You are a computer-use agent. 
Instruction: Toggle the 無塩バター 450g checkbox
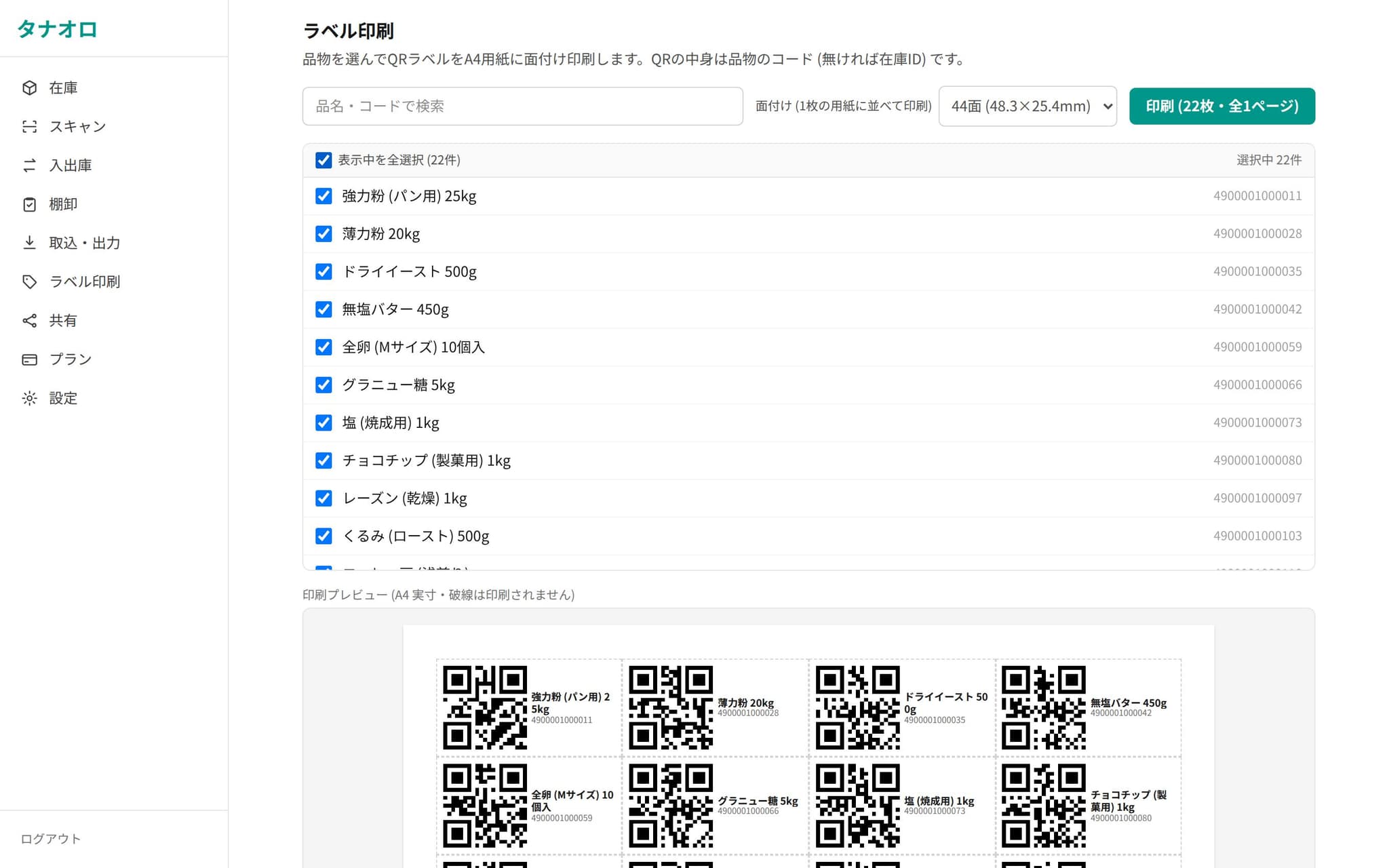point(324,309)
